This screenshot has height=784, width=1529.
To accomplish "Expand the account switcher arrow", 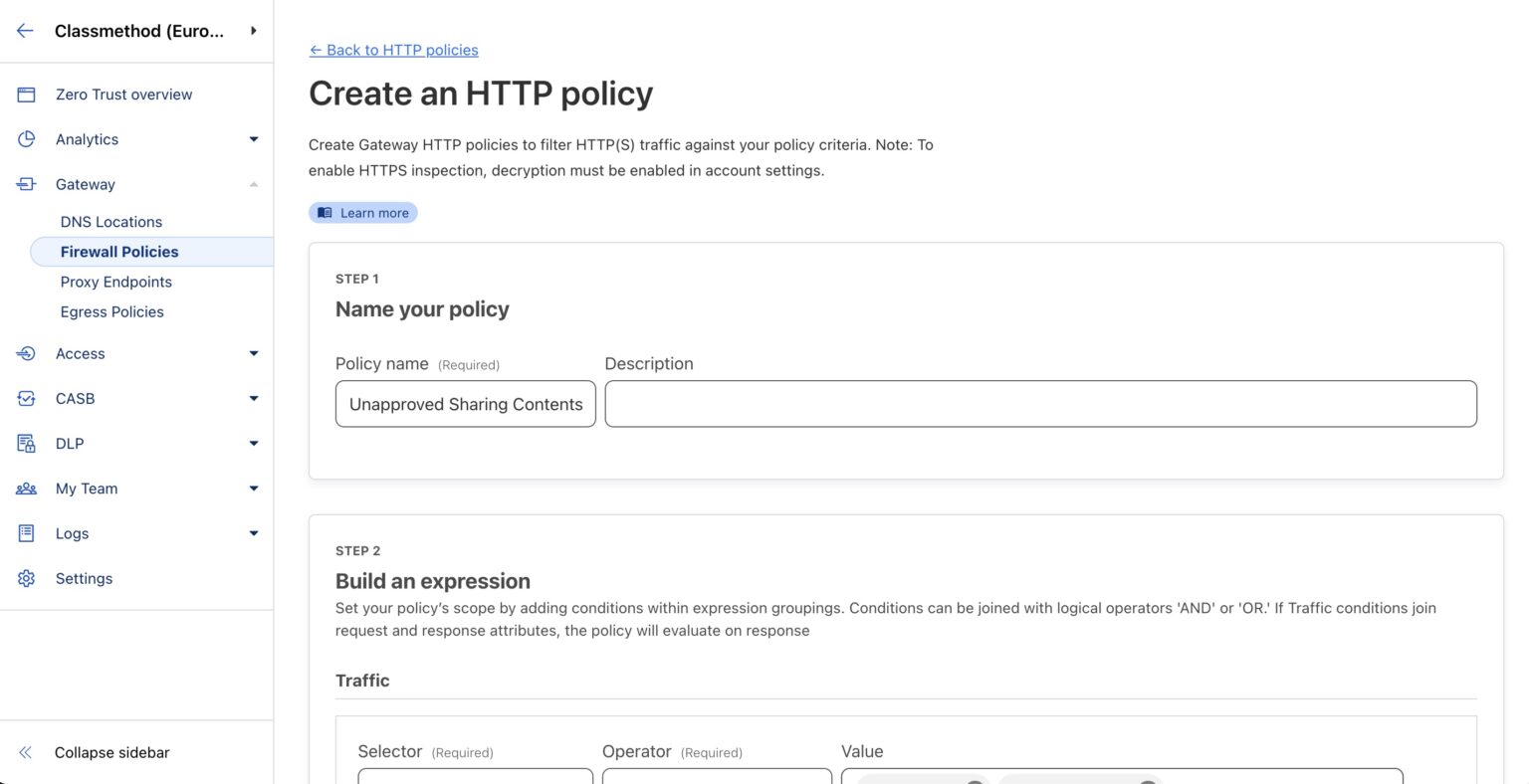I will click(x=254, y=30).
